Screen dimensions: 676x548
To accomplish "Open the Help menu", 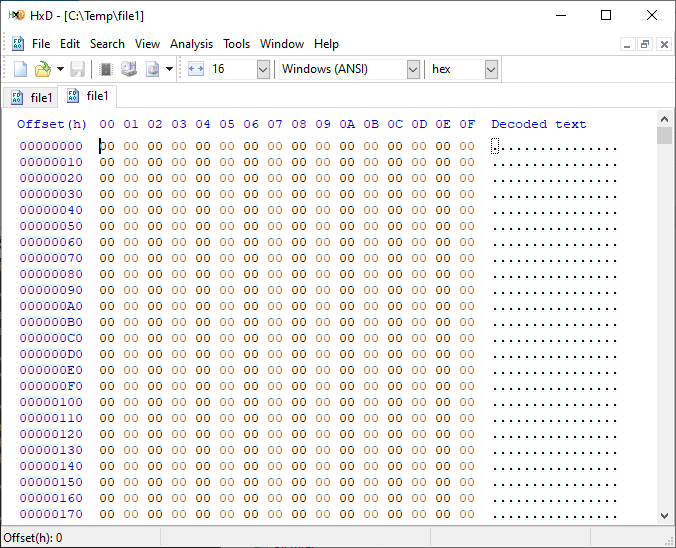I will (326, 44).
